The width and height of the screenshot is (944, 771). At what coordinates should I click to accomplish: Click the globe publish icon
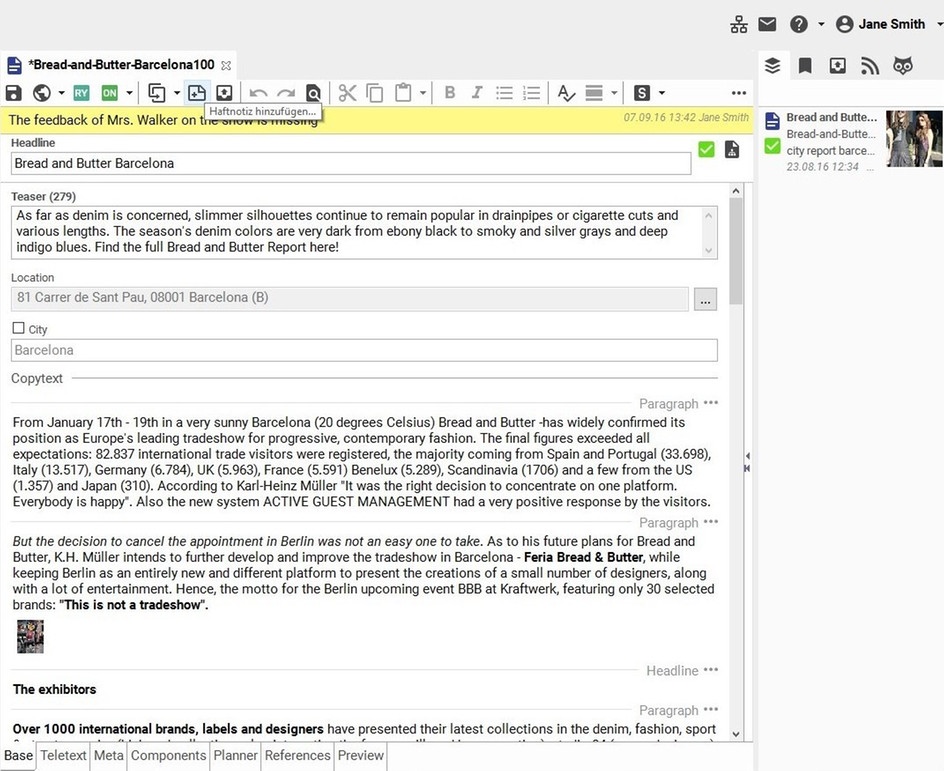42,93
